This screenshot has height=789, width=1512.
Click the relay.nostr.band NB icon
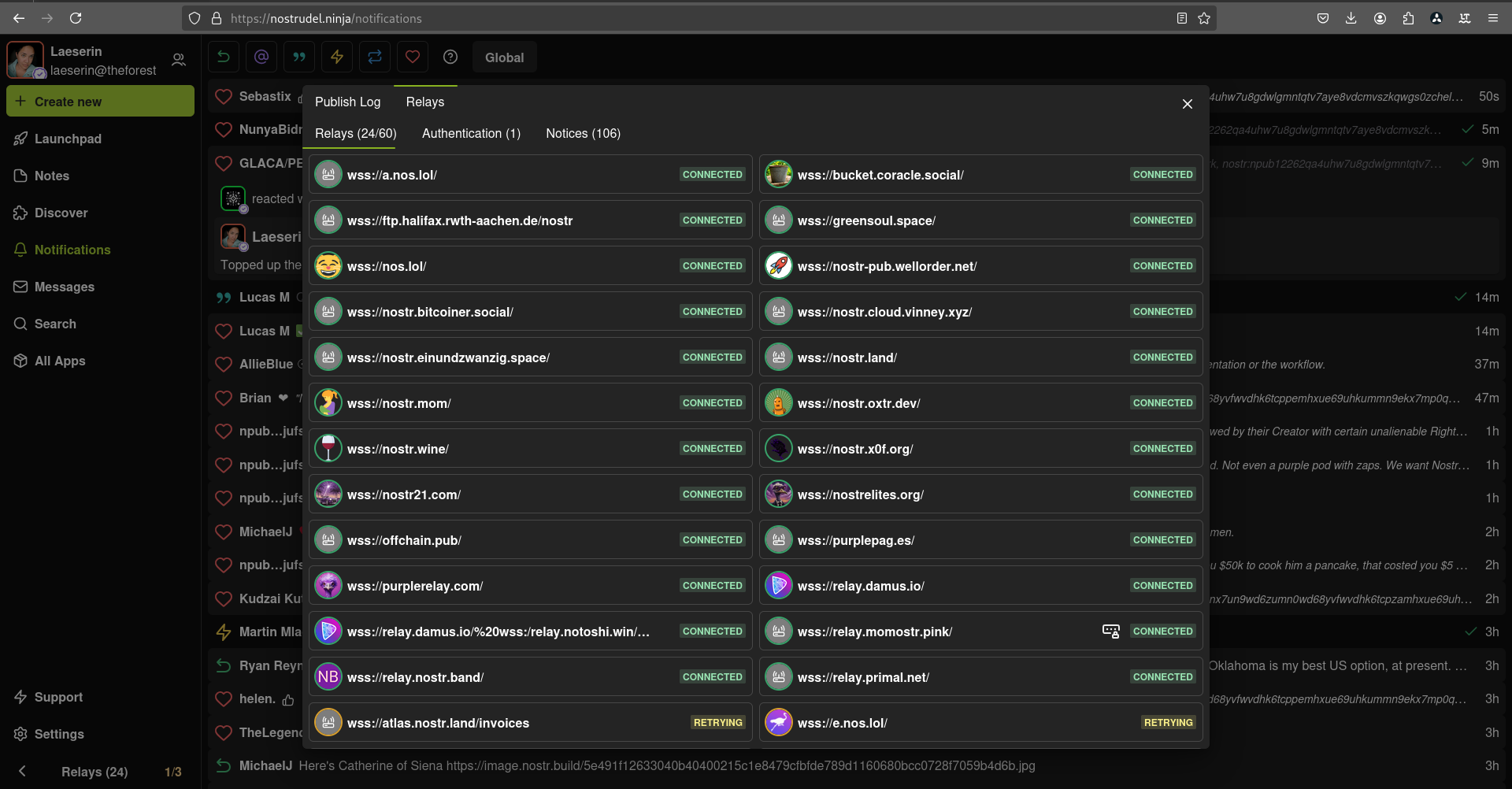[328, 677]
